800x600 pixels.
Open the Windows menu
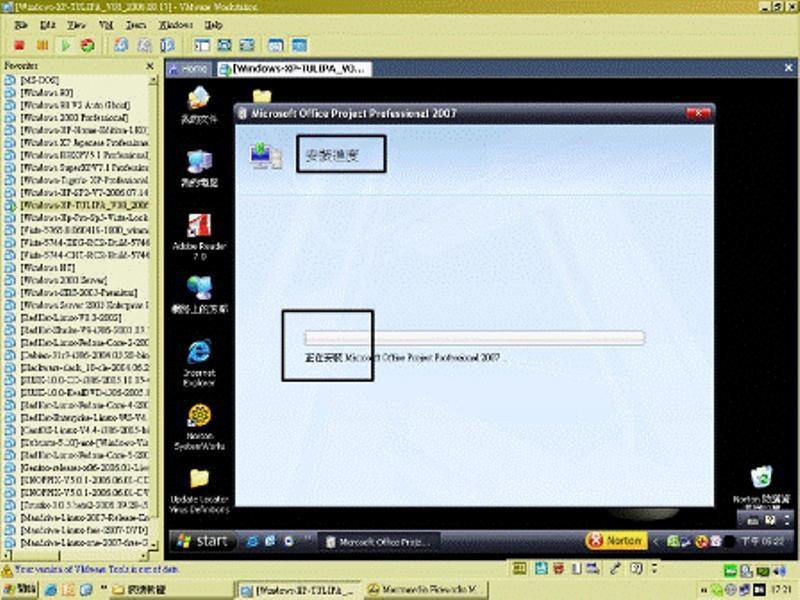pos(176,24)
